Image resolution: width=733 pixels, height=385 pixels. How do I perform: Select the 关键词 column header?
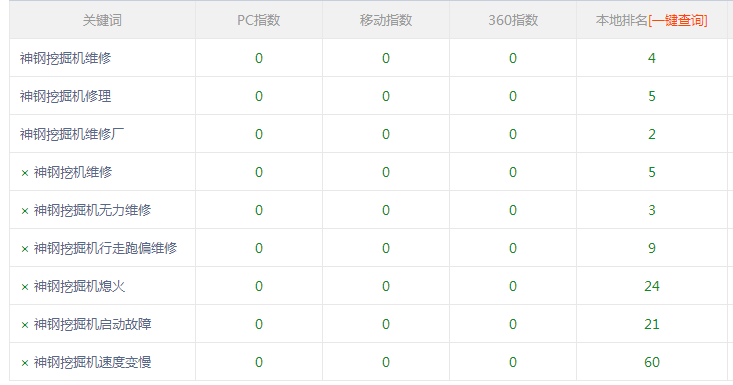(x=102, y=20)
